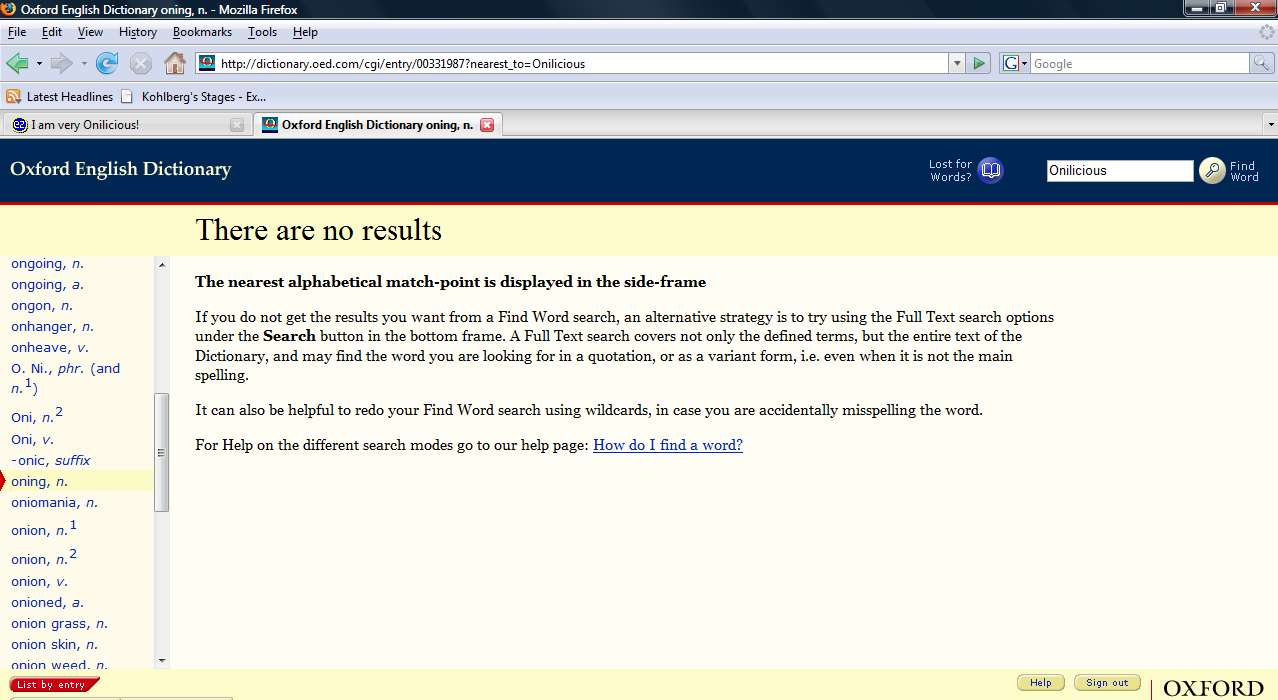Screen dimensions: 1278x700
Task: Open the 'ongon, n.' entry
Action: 42,306
